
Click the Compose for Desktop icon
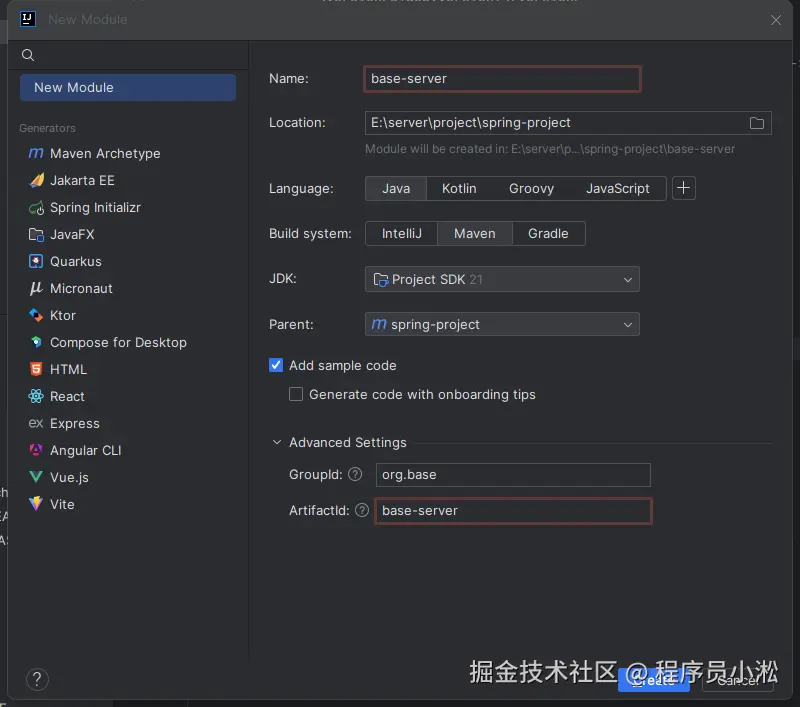(x=36, y=342)
